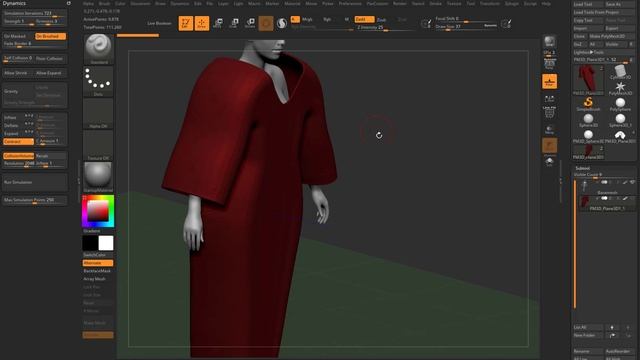This screenshot has width=640, height=360.
Task: Toggle Persp perspective icon on right shelf
Action: [x=549, y=63]
